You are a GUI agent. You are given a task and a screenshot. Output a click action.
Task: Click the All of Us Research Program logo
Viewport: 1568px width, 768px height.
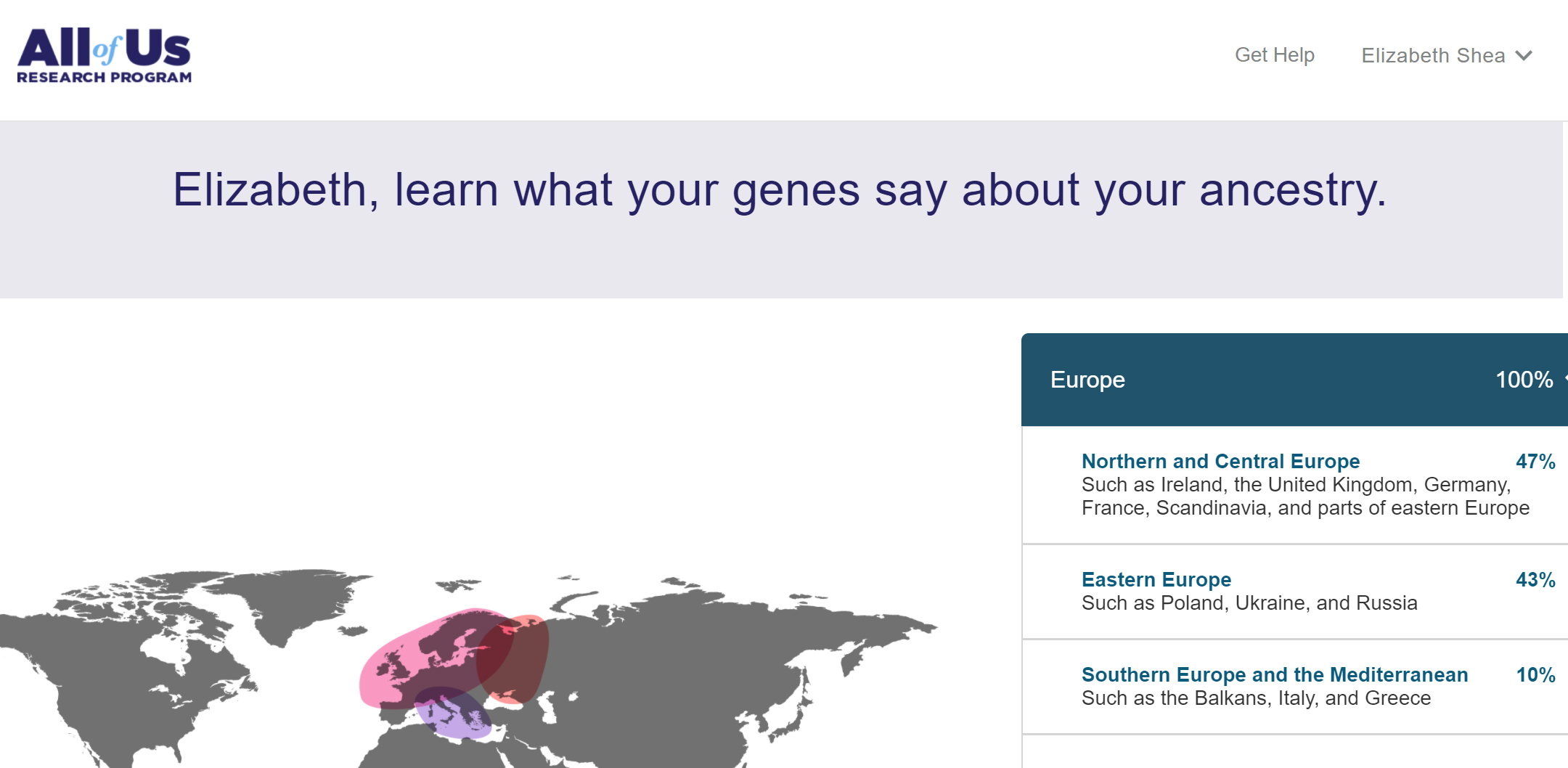click(105, 55)
